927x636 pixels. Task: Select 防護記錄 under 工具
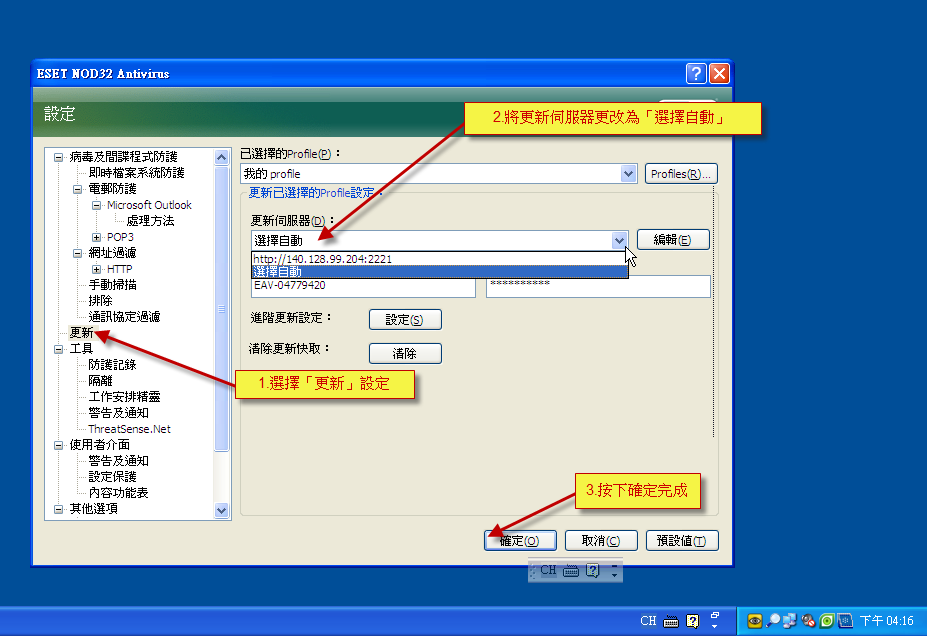[x=112, y=365]
